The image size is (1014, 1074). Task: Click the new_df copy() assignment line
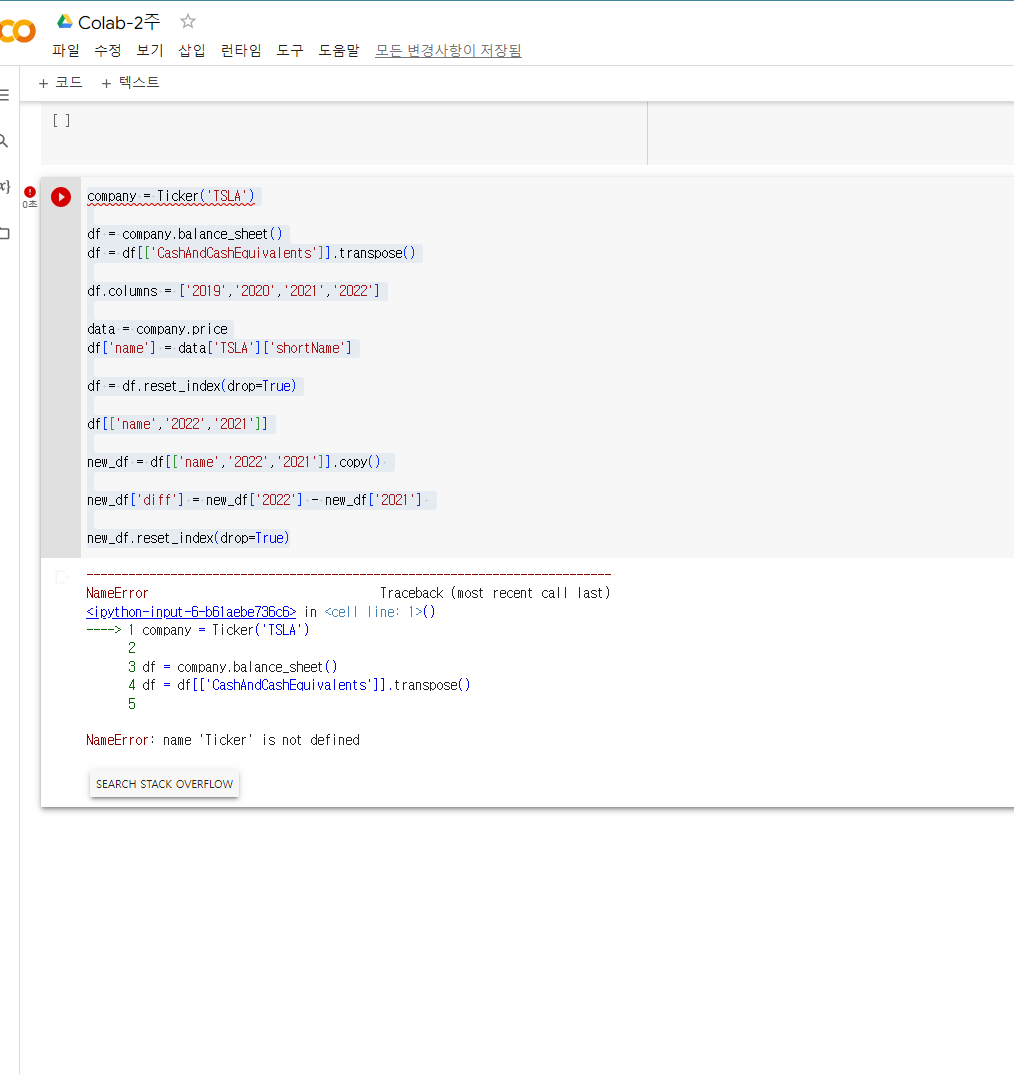point(234,462)
